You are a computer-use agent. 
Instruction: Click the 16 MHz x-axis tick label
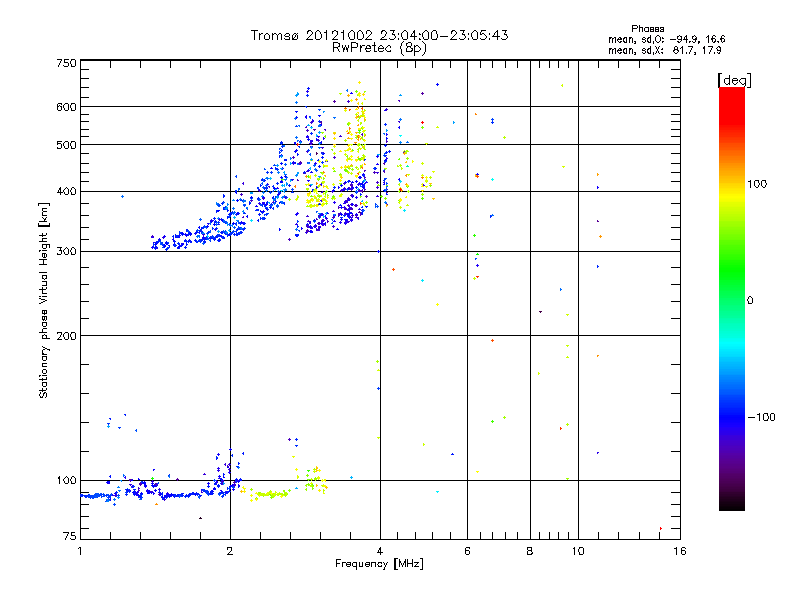pyautogui.click(x=680, y=551)
